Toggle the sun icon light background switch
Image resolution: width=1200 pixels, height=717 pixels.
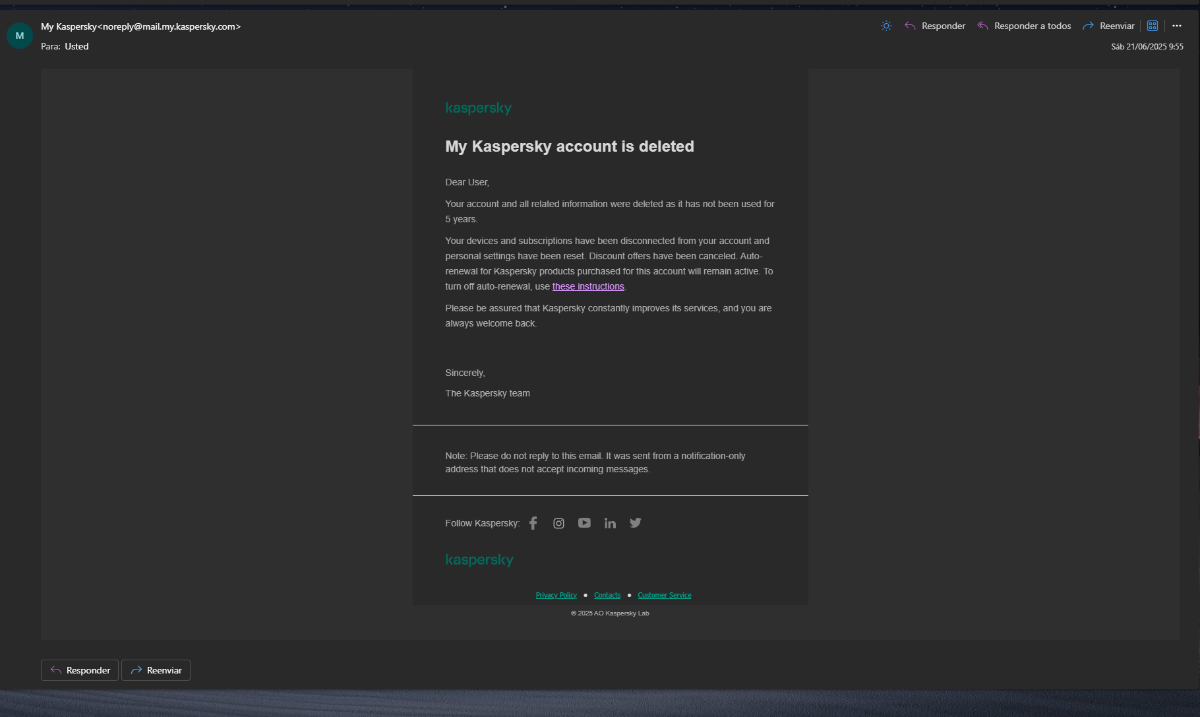pyautogui.click(x=886, y=26)
